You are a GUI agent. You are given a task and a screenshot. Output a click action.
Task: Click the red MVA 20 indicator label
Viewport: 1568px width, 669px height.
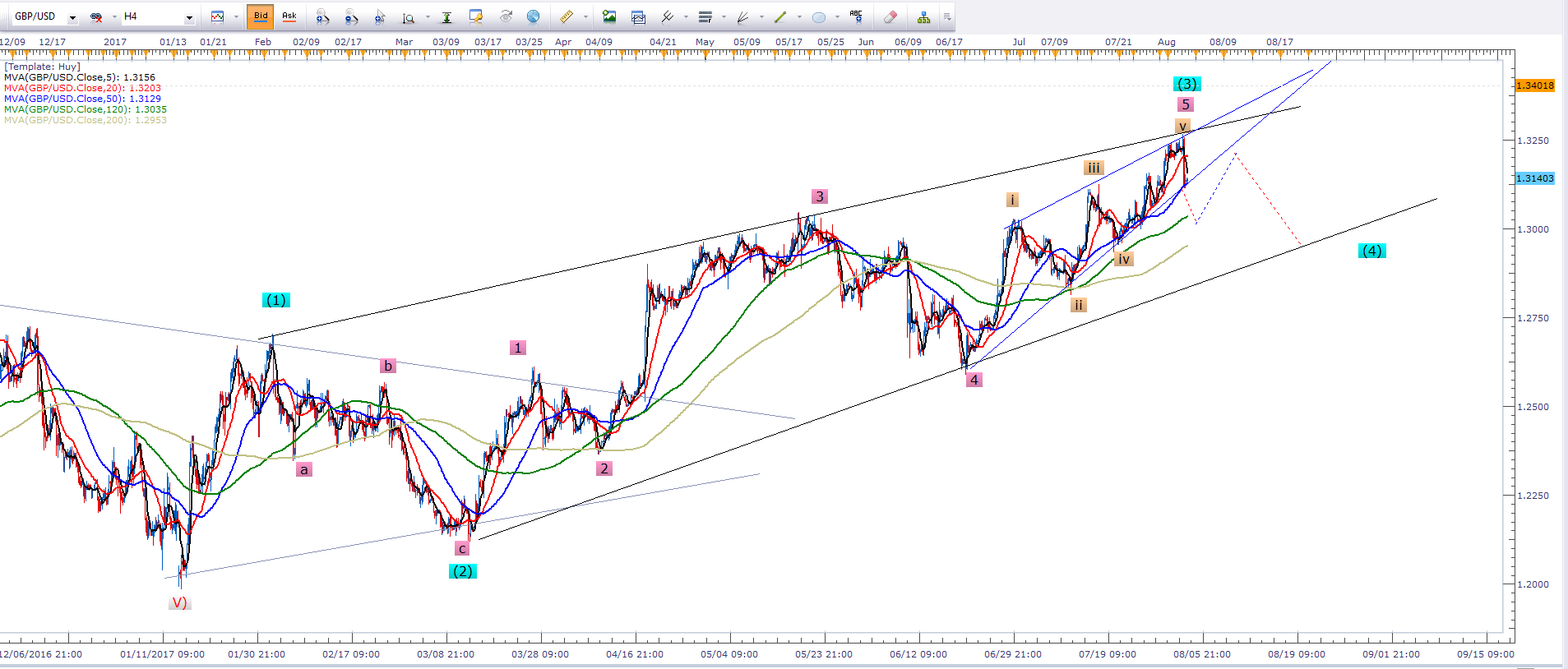(x=82, y=88)
